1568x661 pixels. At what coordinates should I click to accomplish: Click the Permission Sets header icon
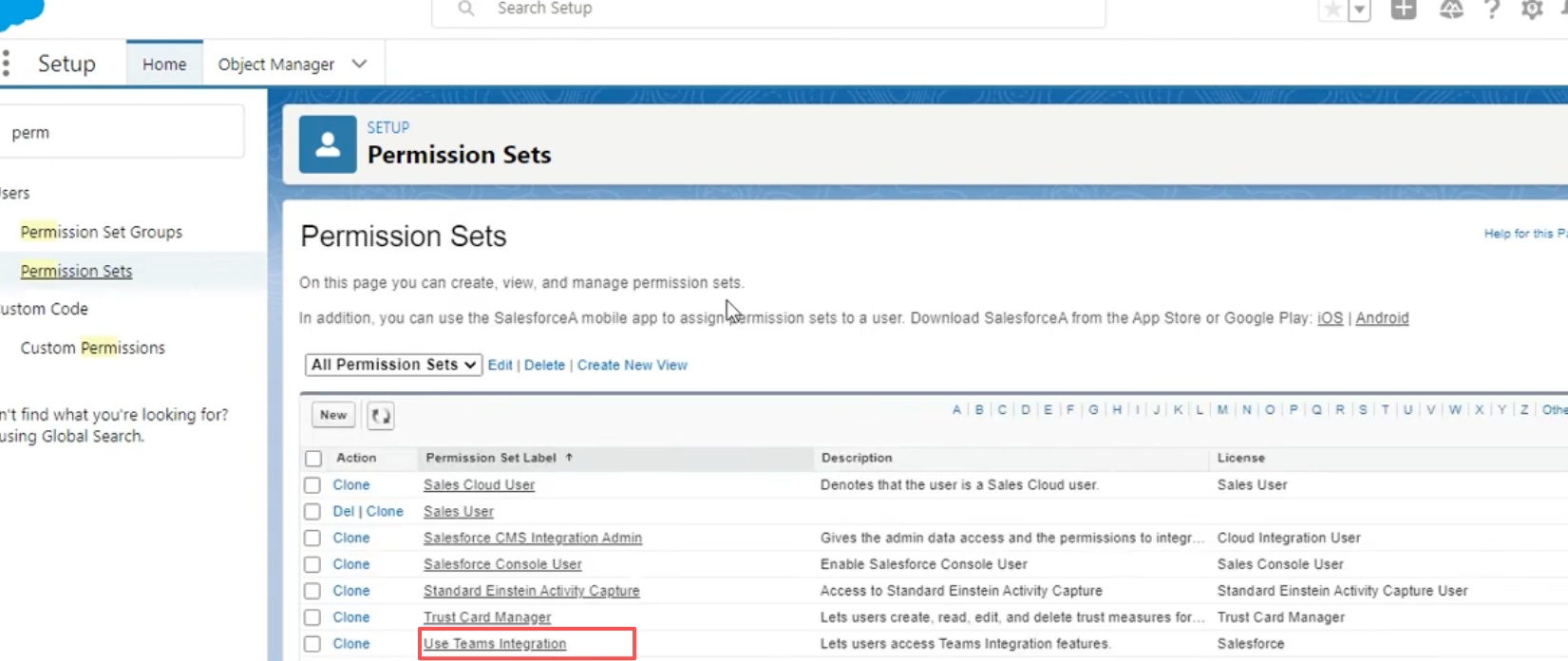[x=328, y=144]
